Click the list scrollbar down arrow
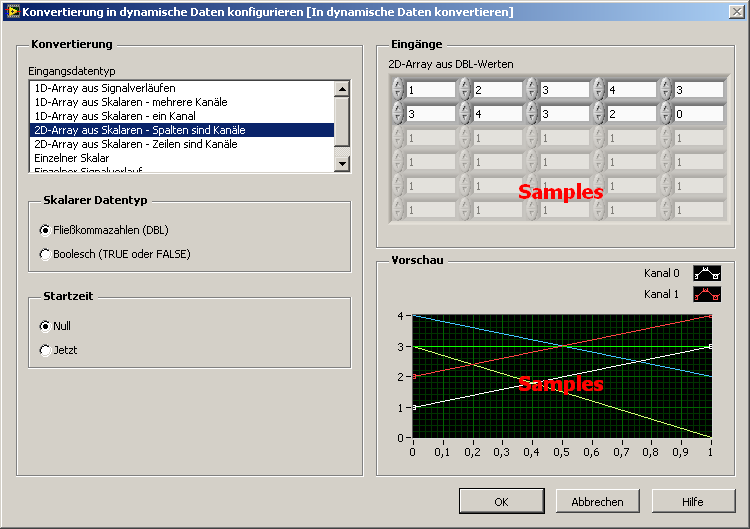750x529 pixels. click(342, 164)
